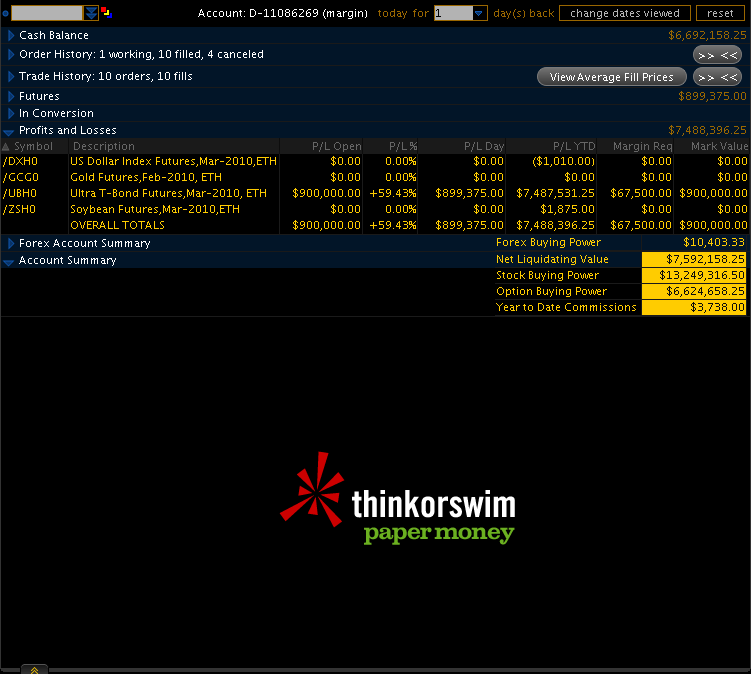The width and height of the screenshot is (751, 674).
Task: Expand the Futures section
Action: (11, 96)
